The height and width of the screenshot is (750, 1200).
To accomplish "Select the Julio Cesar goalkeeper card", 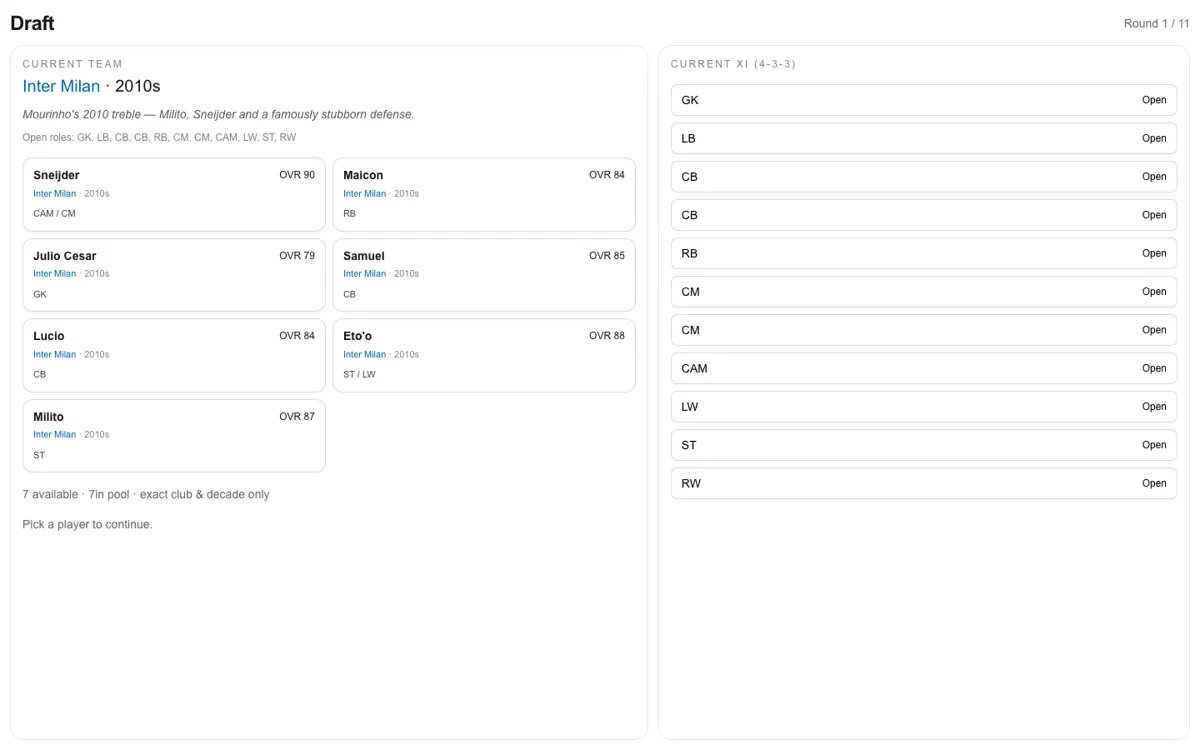I will point(174,275).
